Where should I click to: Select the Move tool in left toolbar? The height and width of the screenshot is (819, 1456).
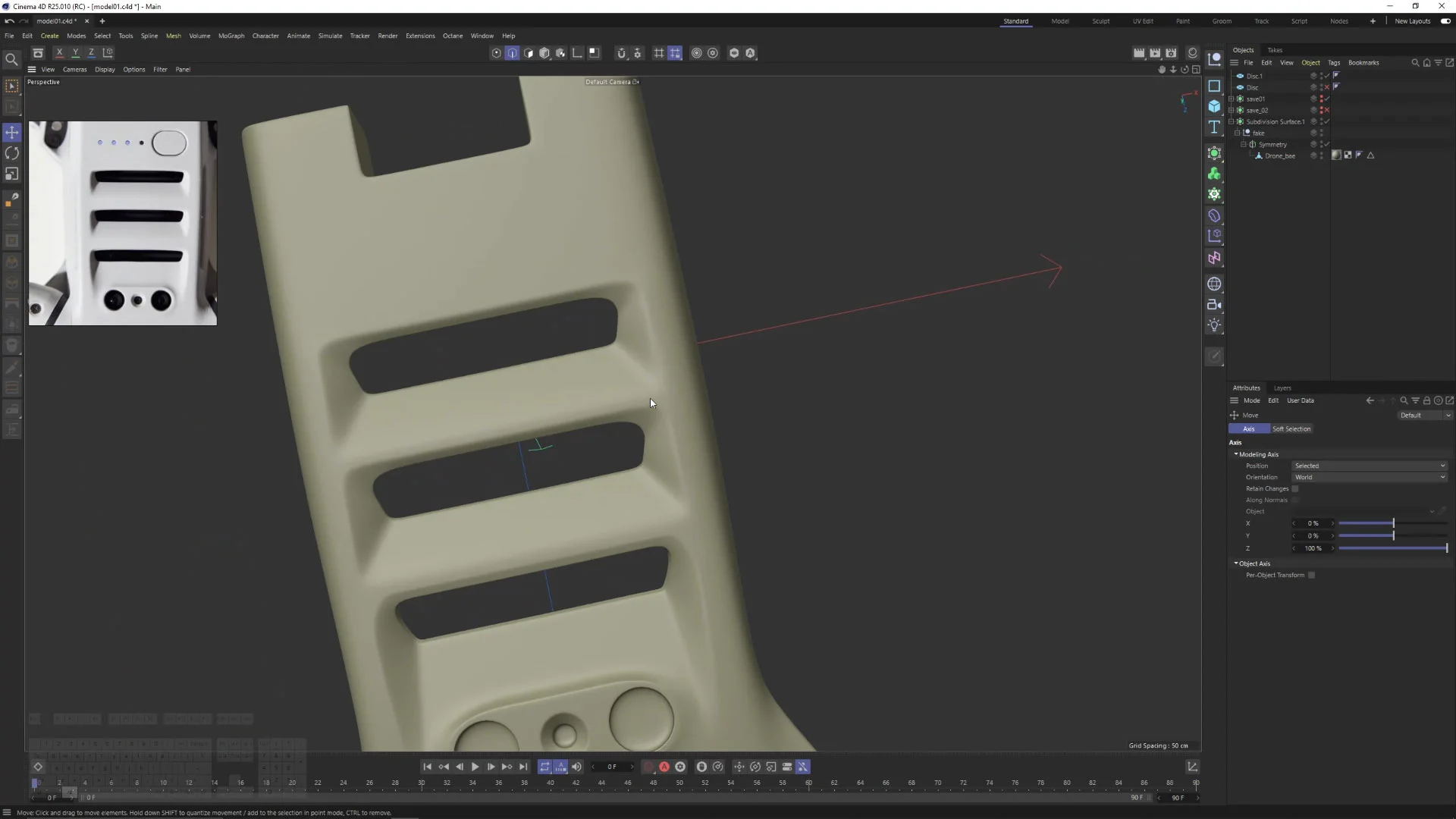12,133
